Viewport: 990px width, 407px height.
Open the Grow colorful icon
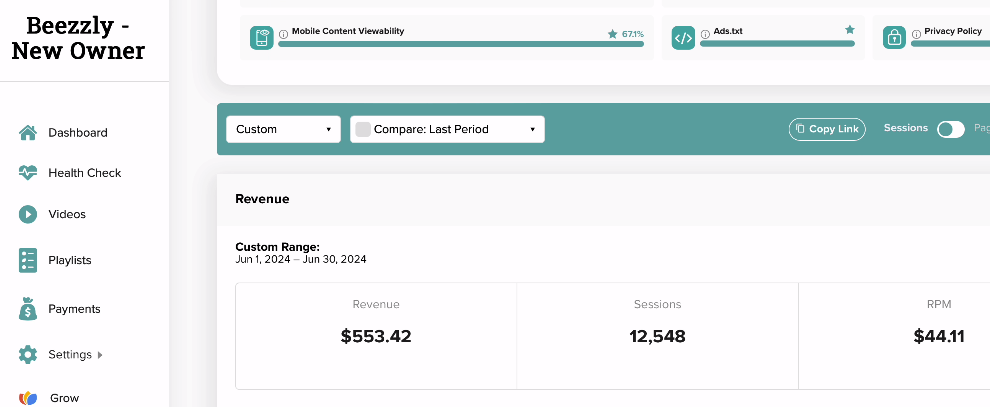[28, 398]
